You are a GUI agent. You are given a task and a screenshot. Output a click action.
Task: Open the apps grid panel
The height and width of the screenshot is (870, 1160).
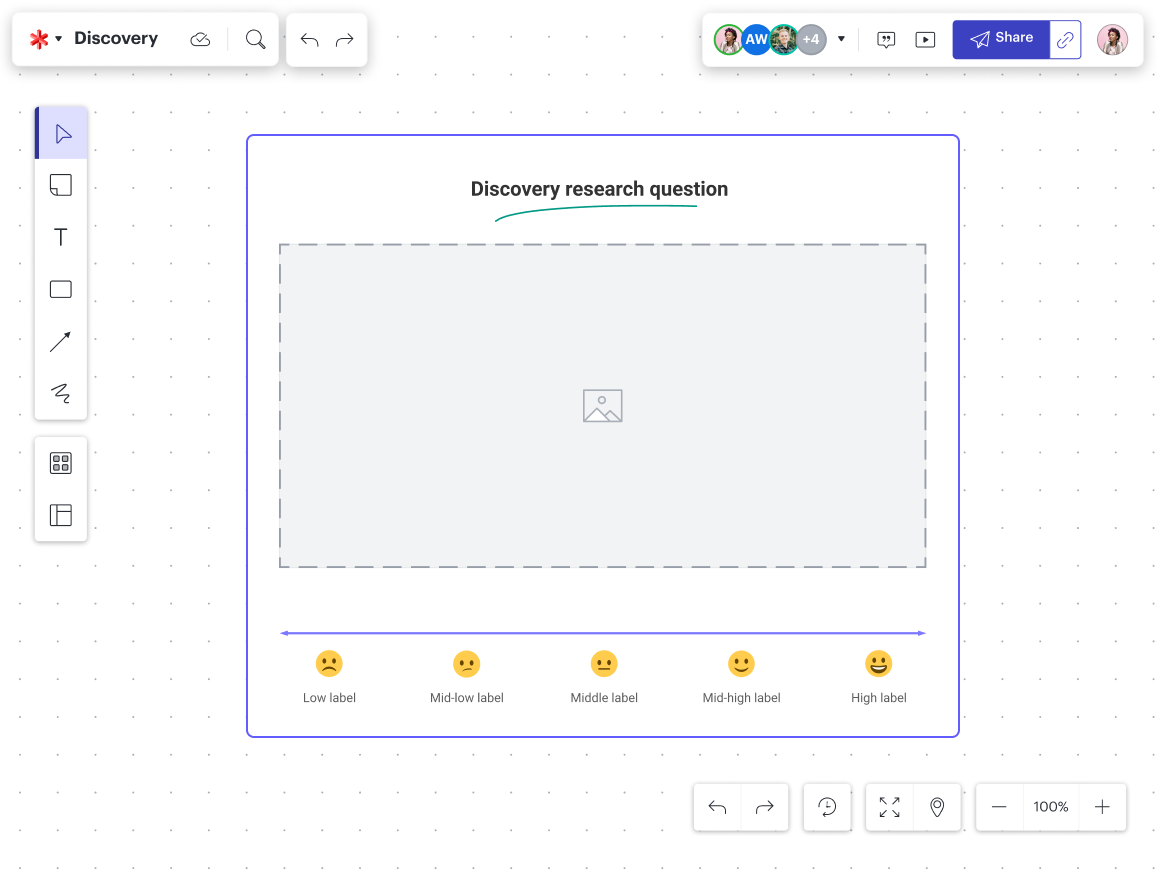tap(61, 463)
